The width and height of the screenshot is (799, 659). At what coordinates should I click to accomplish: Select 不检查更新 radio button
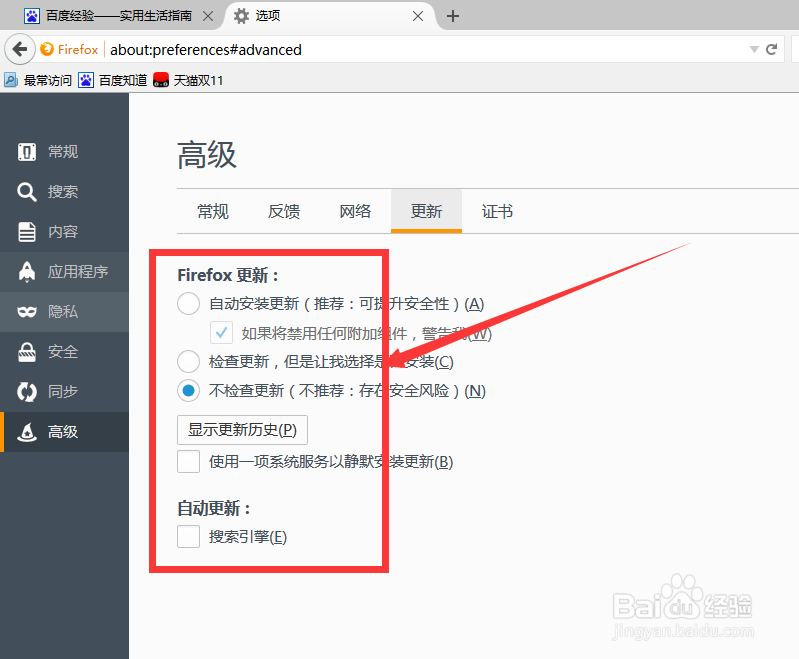(x=189, y=391)
